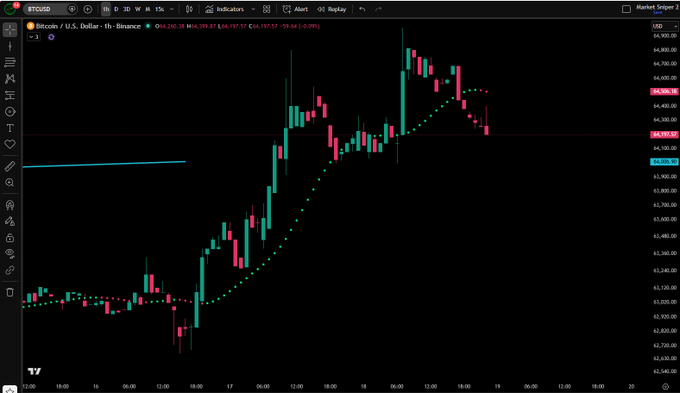Open the geometric shapes brush tool
The width and height of the screenshot is (680, 393).
[10, 112]
